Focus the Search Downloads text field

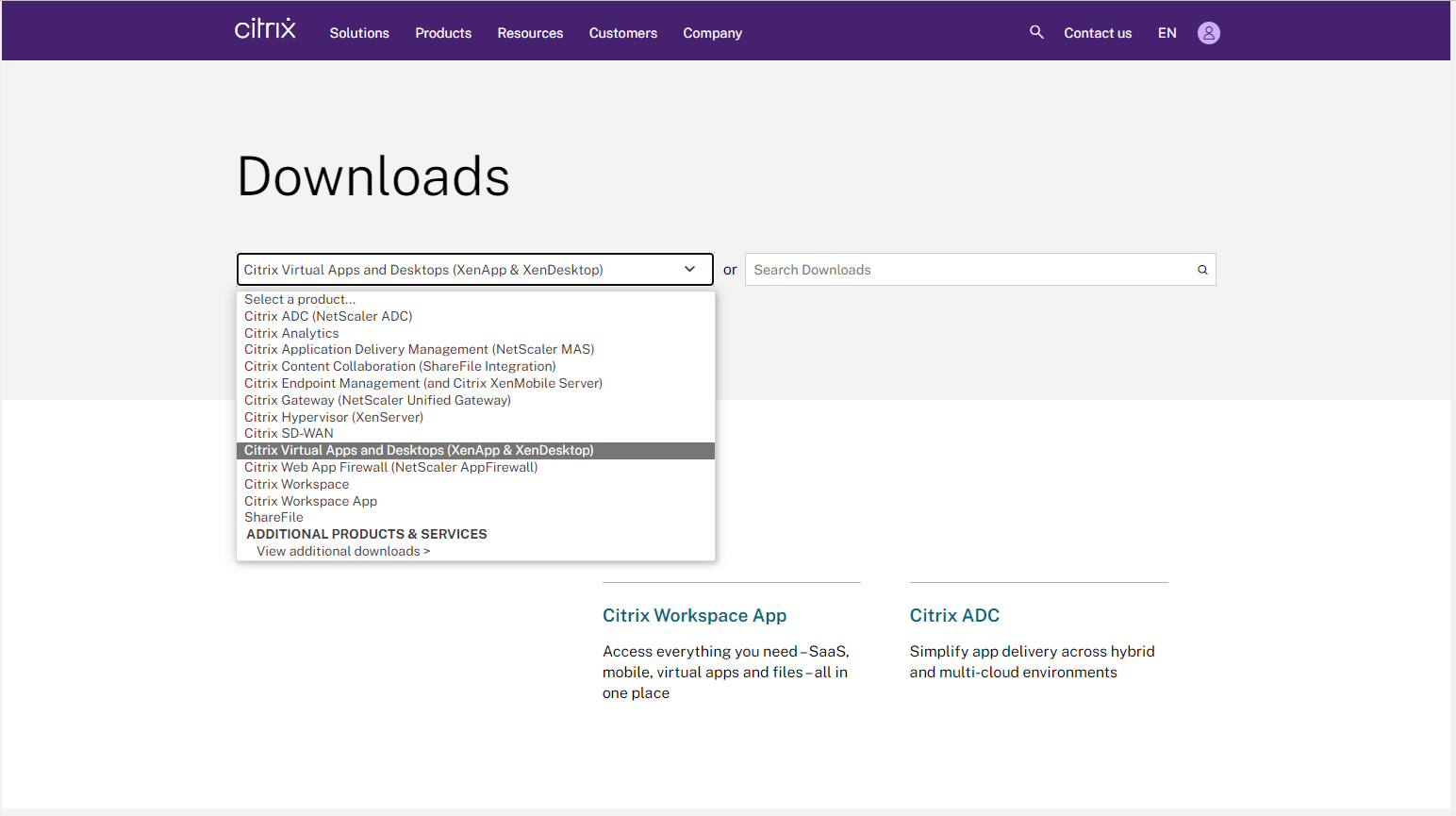click(x=967, y=270)
